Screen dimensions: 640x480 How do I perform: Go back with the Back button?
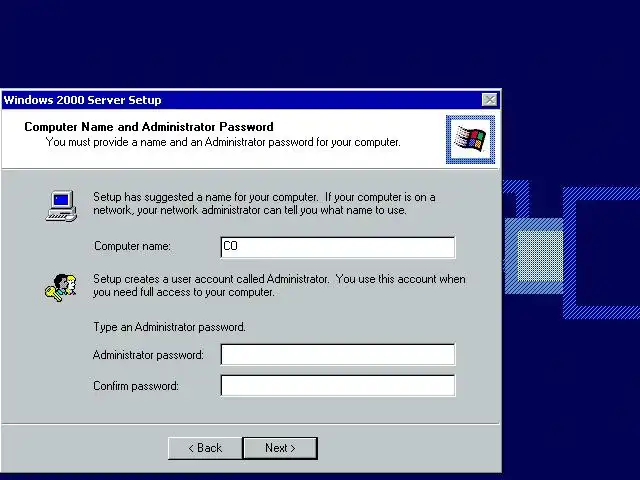[205, 448]
